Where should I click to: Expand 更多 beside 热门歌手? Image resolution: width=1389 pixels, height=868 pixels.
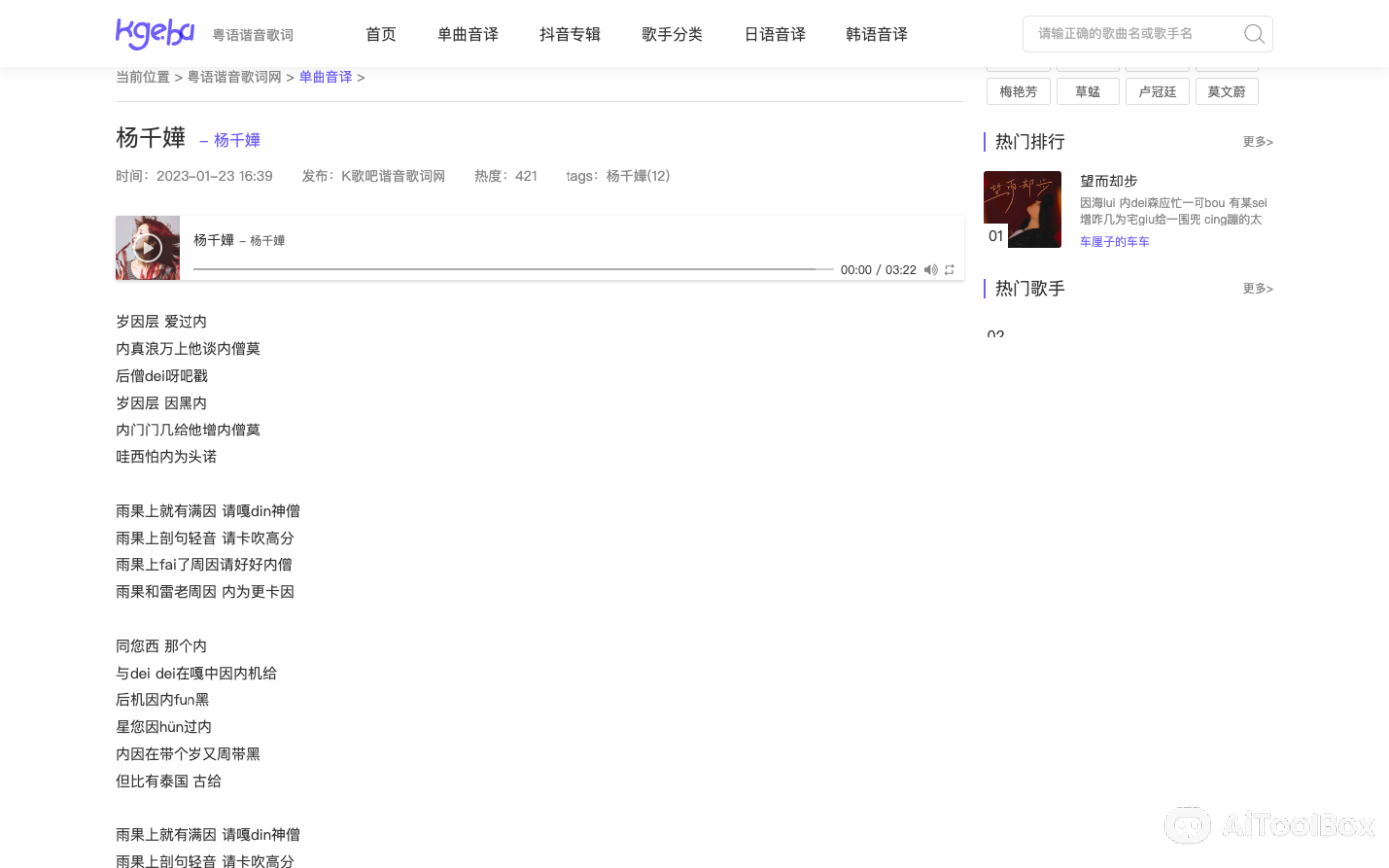point(1257,289)
